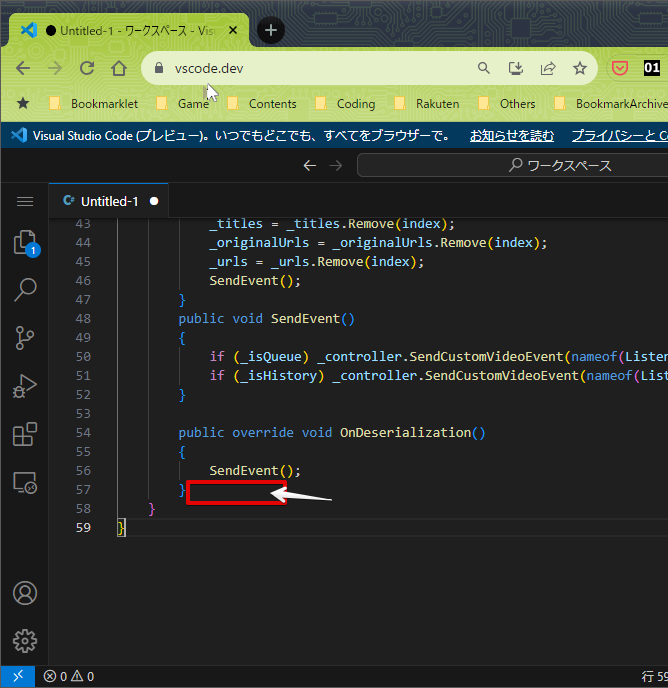This screenshot has width=668, height=688.
Task: Open the お知らせを読む link
Action: coord(512,135)
